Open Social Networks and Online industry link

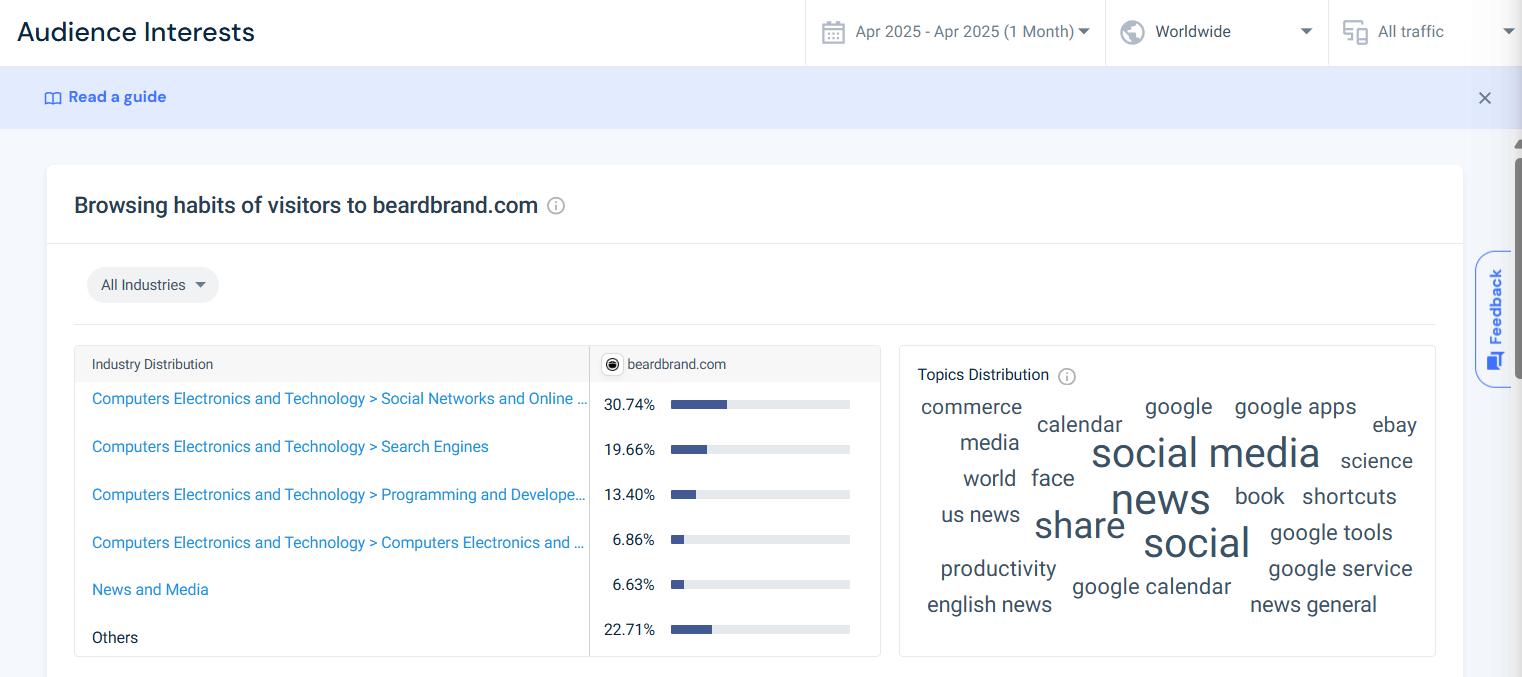[x=339, y=398]
